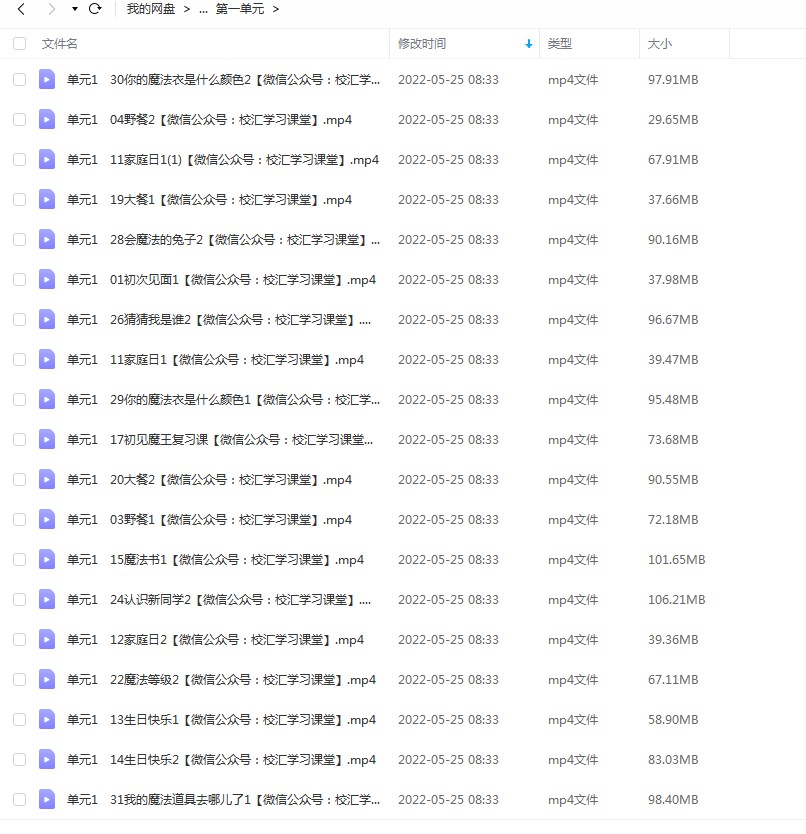806x834 pixels.
Task: Click the 106.21MB size cell
Action: (676, 600)
